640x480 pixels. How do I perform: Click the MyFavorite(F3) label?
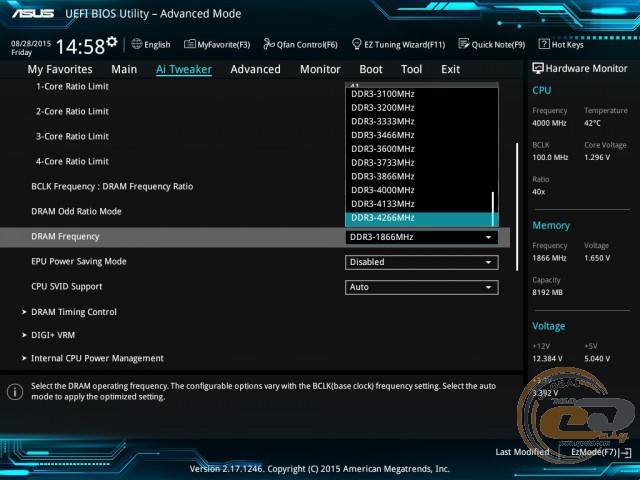(224, 44)
